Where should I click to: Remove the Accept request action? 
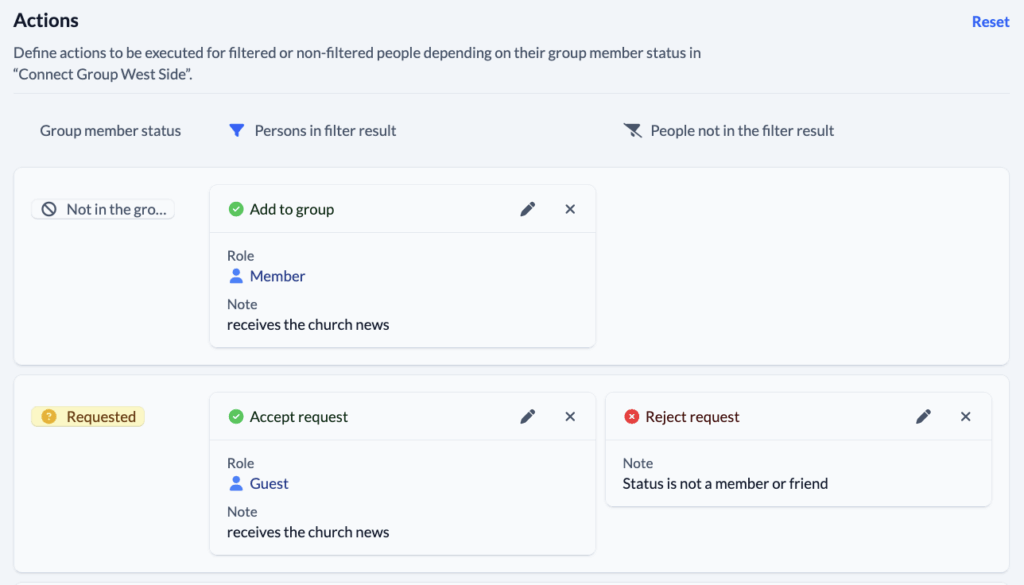(x=570, y=417)
